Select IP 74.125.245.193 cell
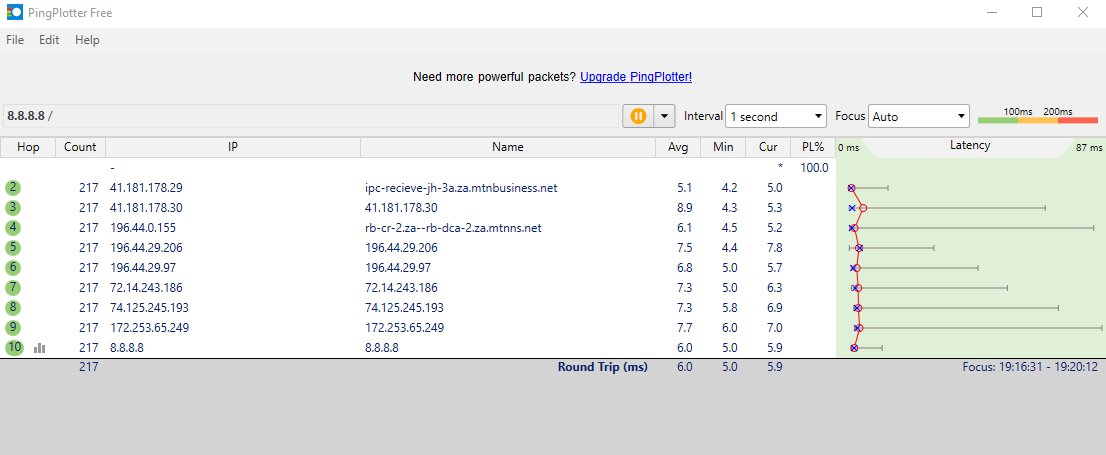This screenshot has width=1106, height=455. click(150, 308)
